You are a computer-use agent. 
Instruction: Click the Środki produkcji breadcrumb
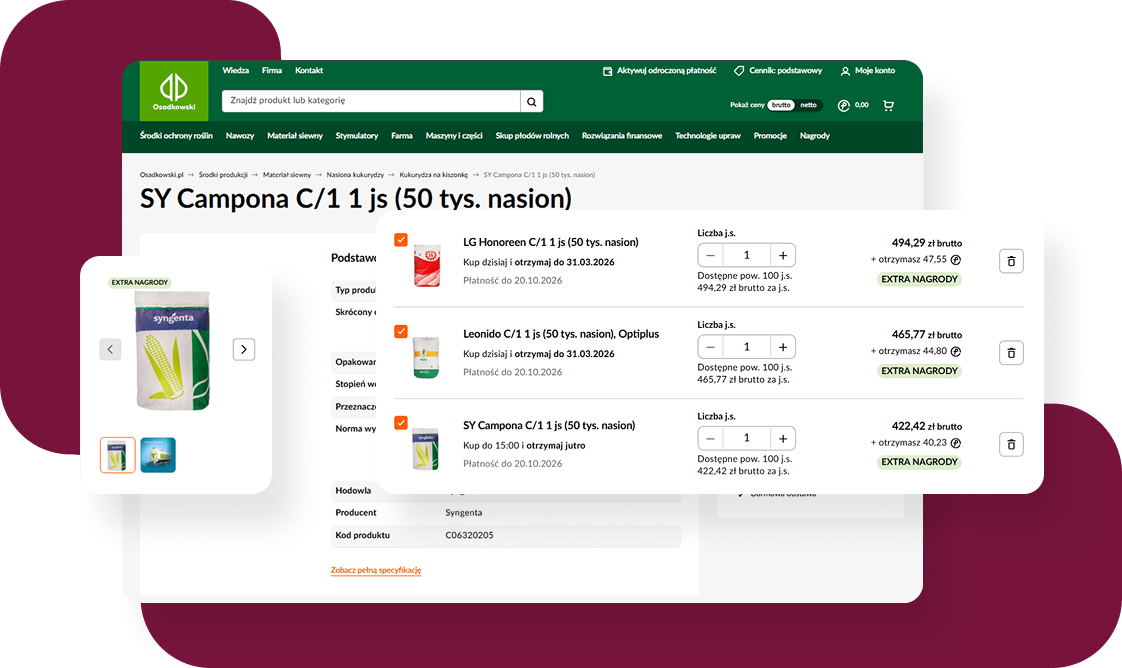point(223,175)
